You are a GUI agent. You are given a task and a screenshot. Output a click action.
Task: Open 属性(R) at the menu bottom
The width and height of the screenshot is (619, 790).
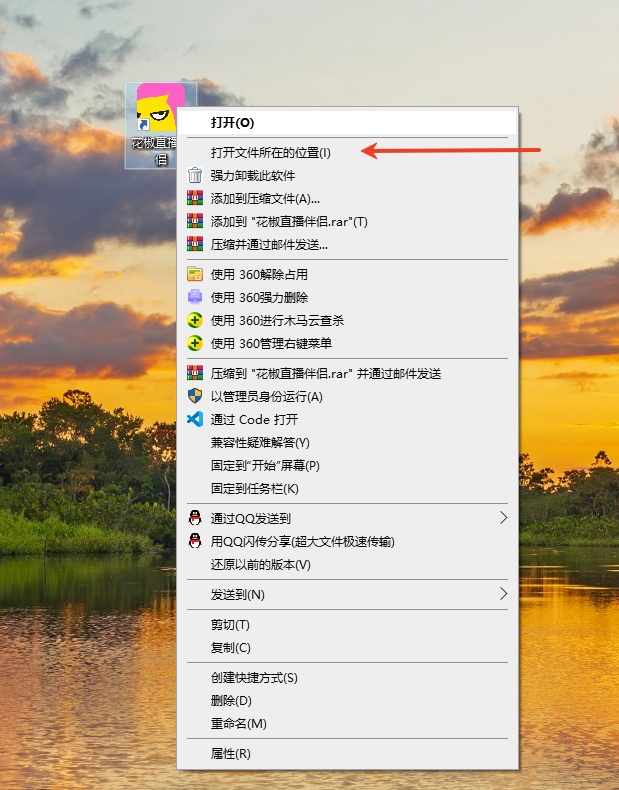coord(347,754)
